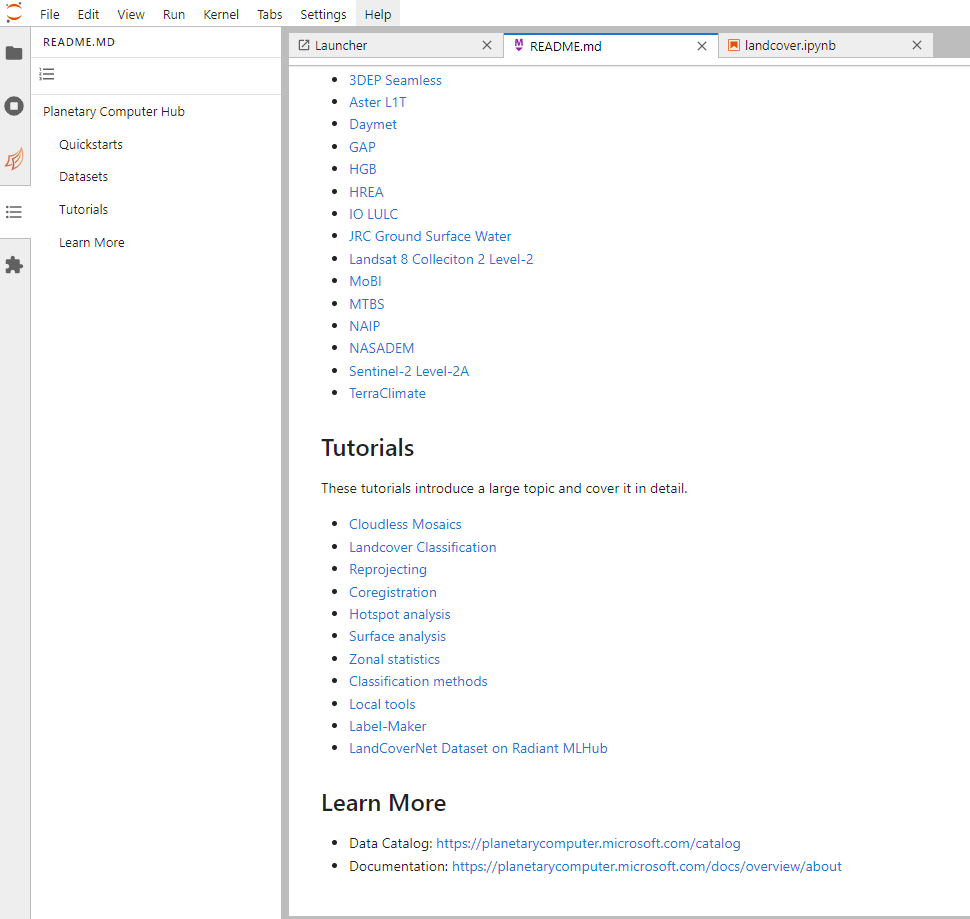Open the Data Catalog URL
This screenshot has height=919, width=970.
coord(588,844)
